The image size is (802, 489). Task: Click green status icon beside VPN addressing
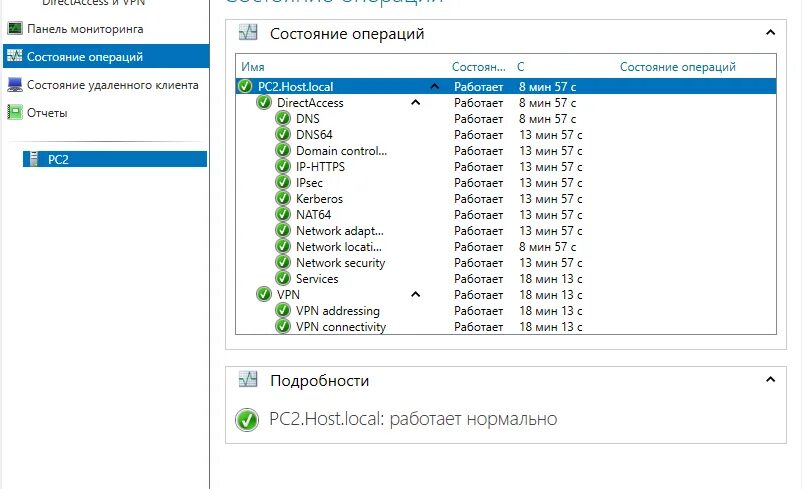coord(283,310)
